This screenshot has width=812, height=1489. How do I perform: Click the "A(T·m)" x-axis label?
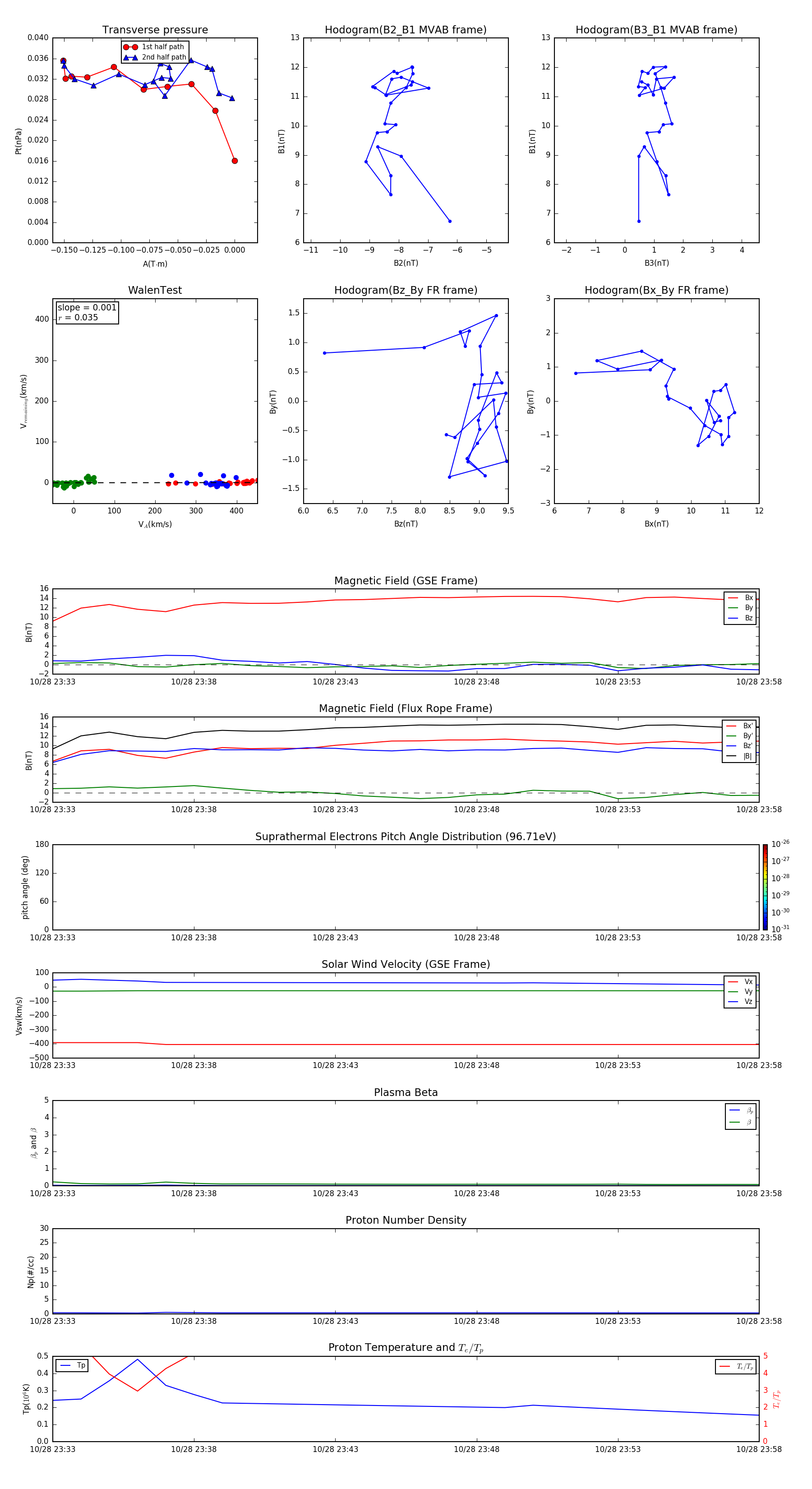click(155, 264)
